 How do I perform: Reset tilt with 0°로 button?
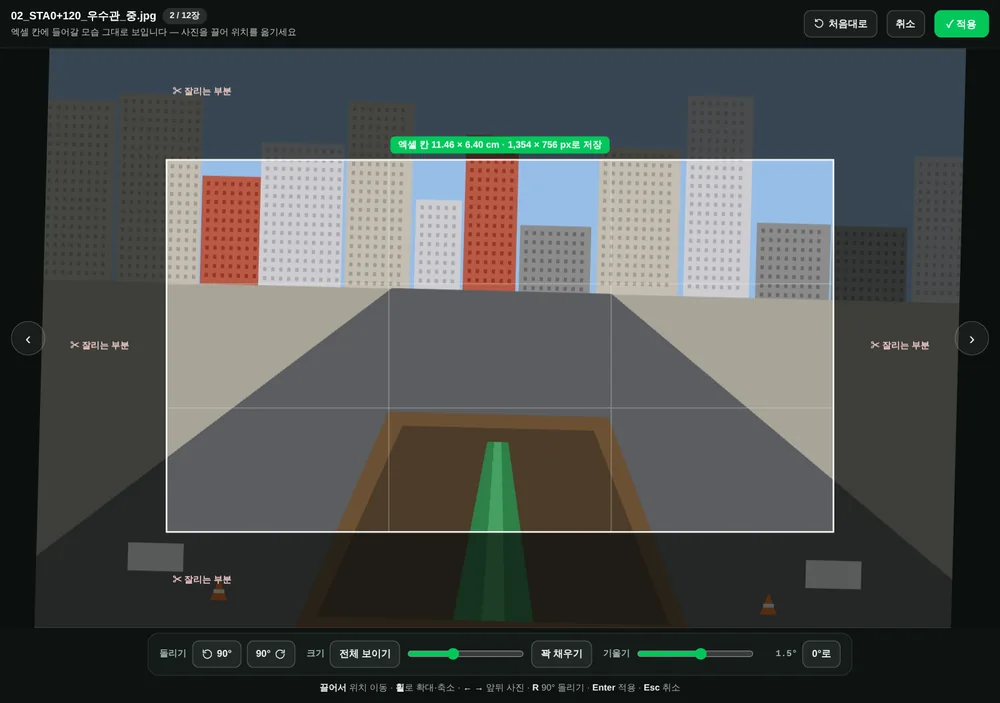[821, 654]
